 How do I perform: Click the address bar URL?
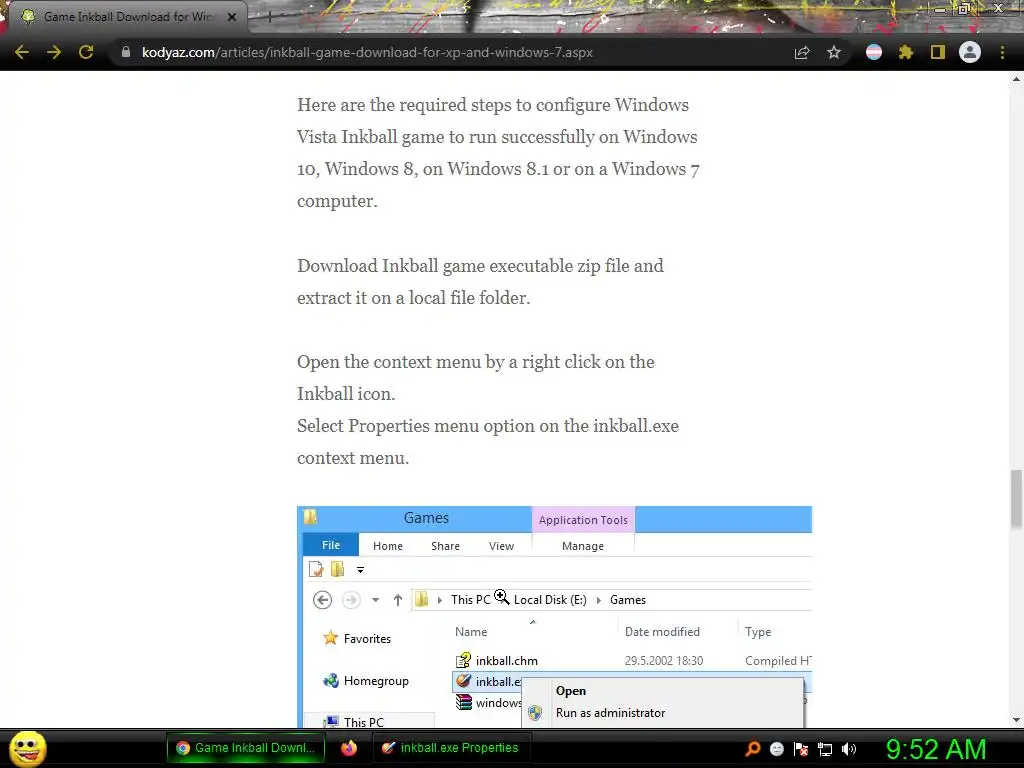tap(367, 52)
